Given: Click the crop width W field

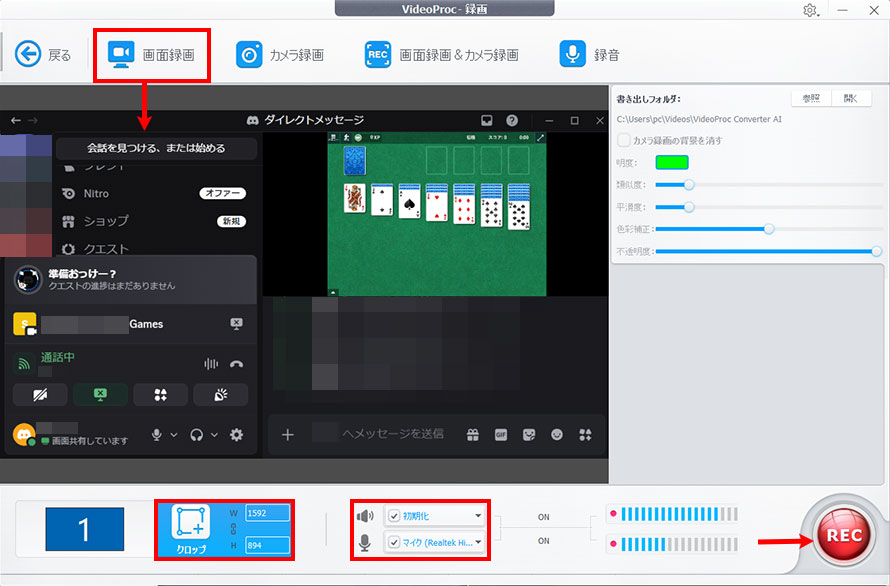Looking at the screenshot, I should [x=267, y=513].
